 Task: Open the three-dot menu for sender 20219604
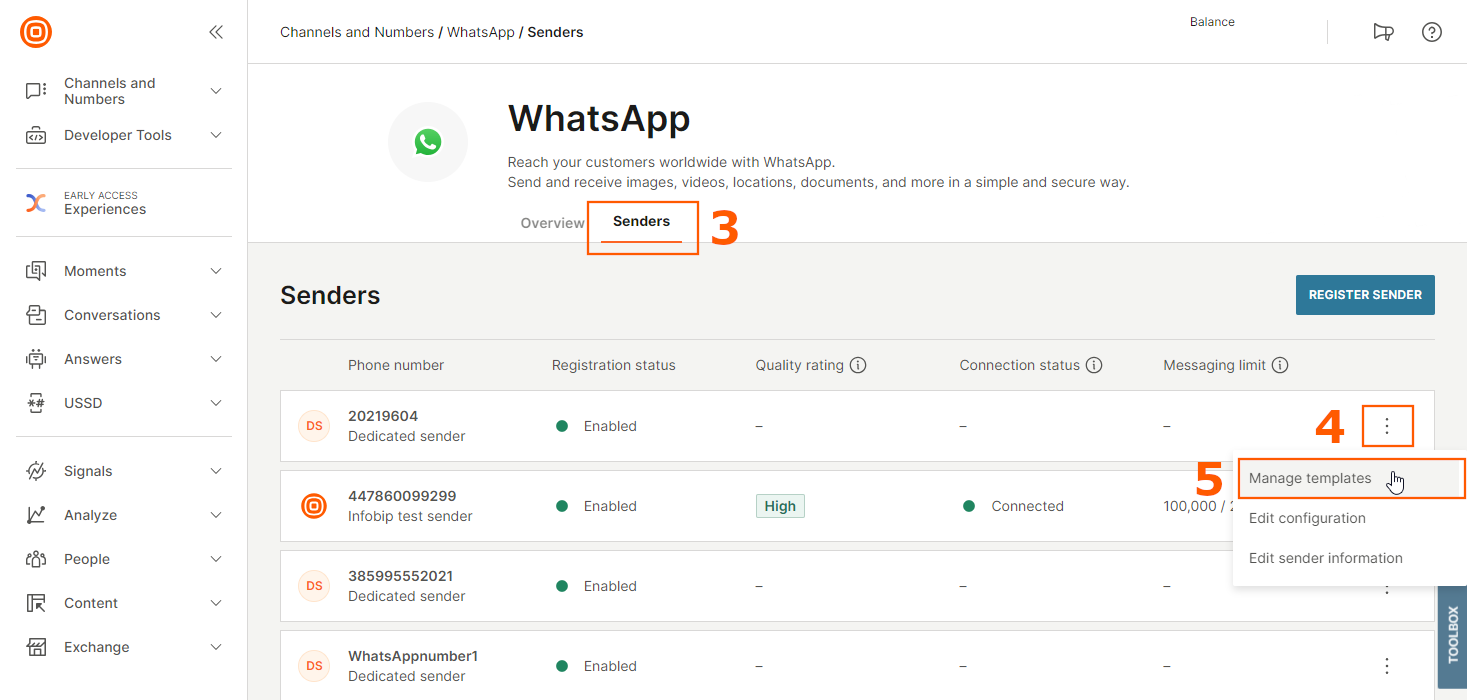click(x=1387, y=426)
